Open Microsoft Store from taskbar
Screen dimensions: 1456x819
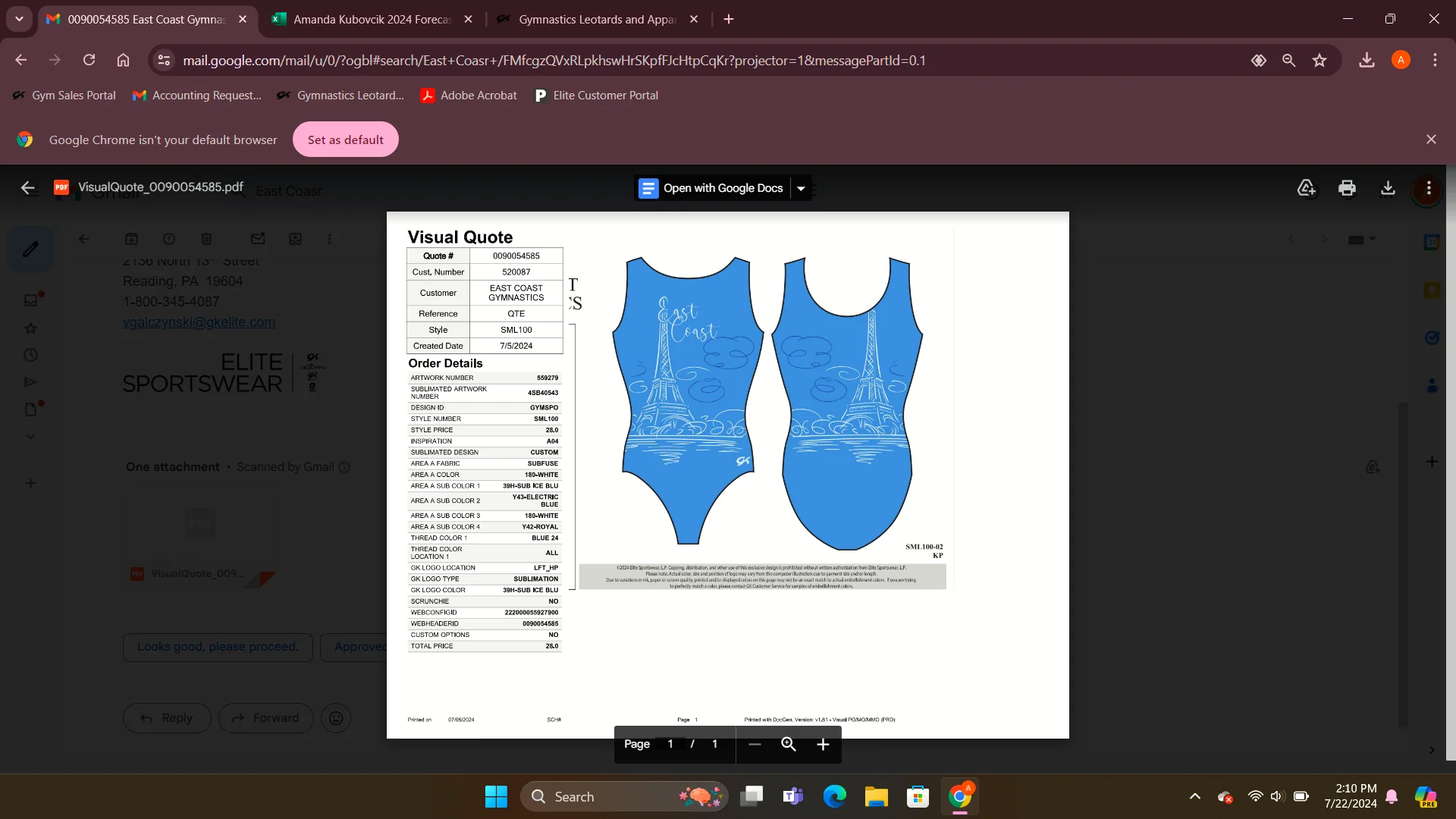pos(918,796)
